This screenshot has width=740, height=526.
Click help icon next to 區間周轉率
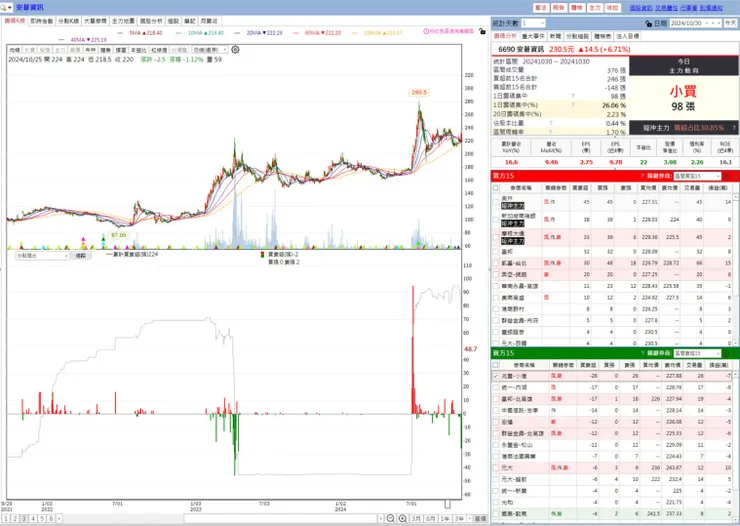[x=550, y=132]
